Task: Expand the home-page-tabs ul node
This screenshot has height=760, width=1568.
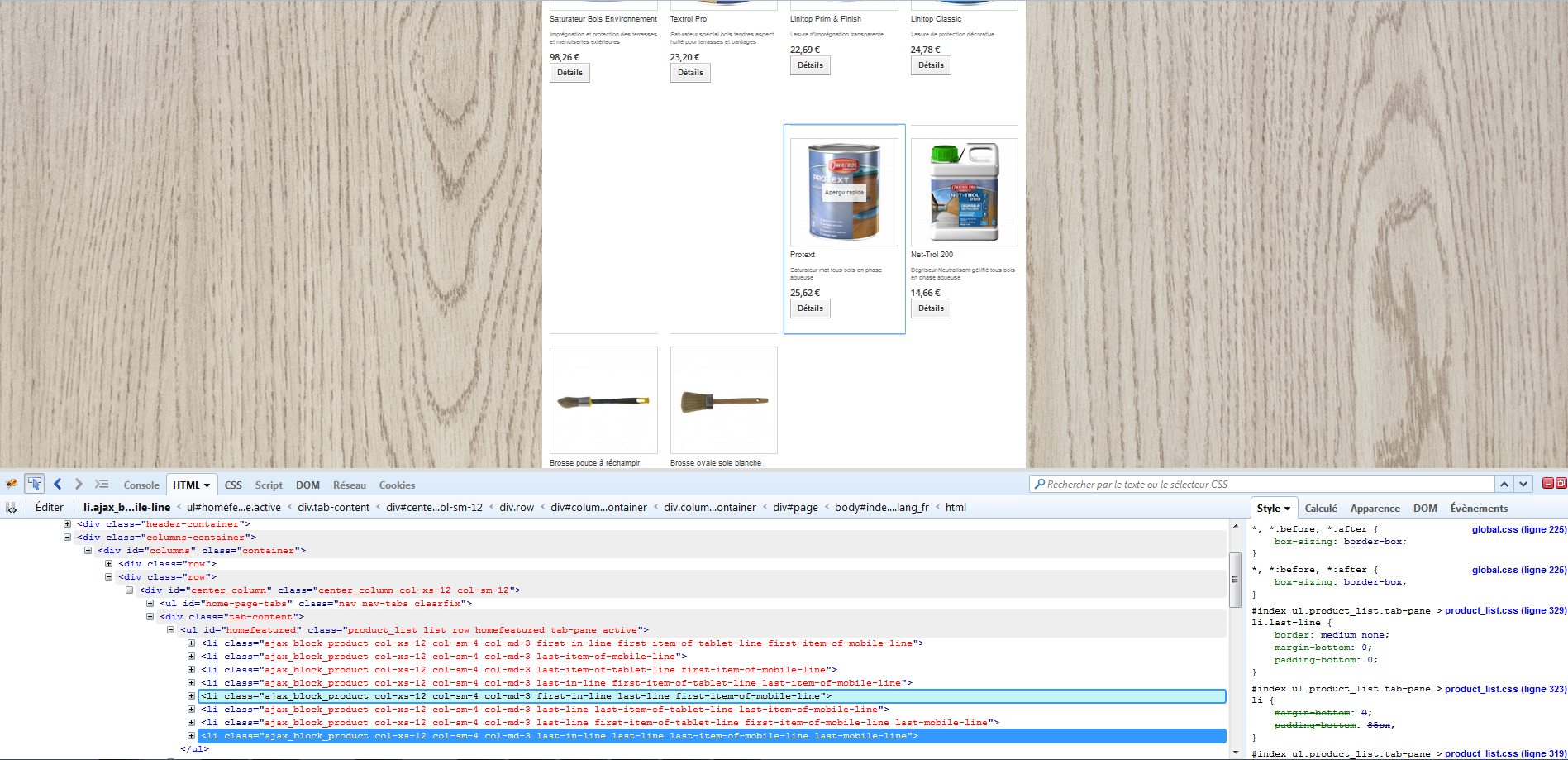Action: pyautogui.click(x=150, y=604)
